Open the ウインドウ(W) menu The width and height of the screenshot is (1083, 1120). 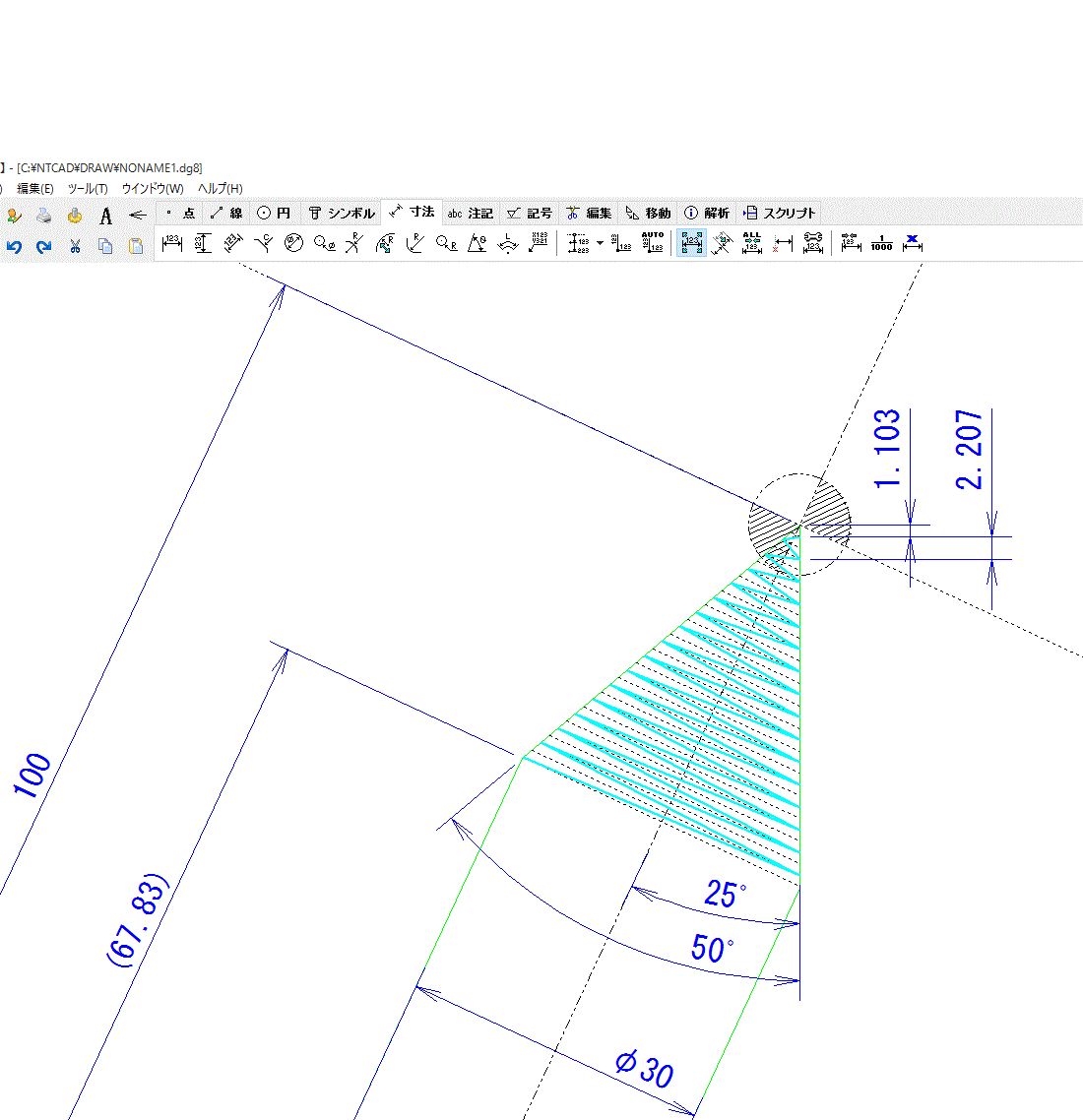[153, 189]
